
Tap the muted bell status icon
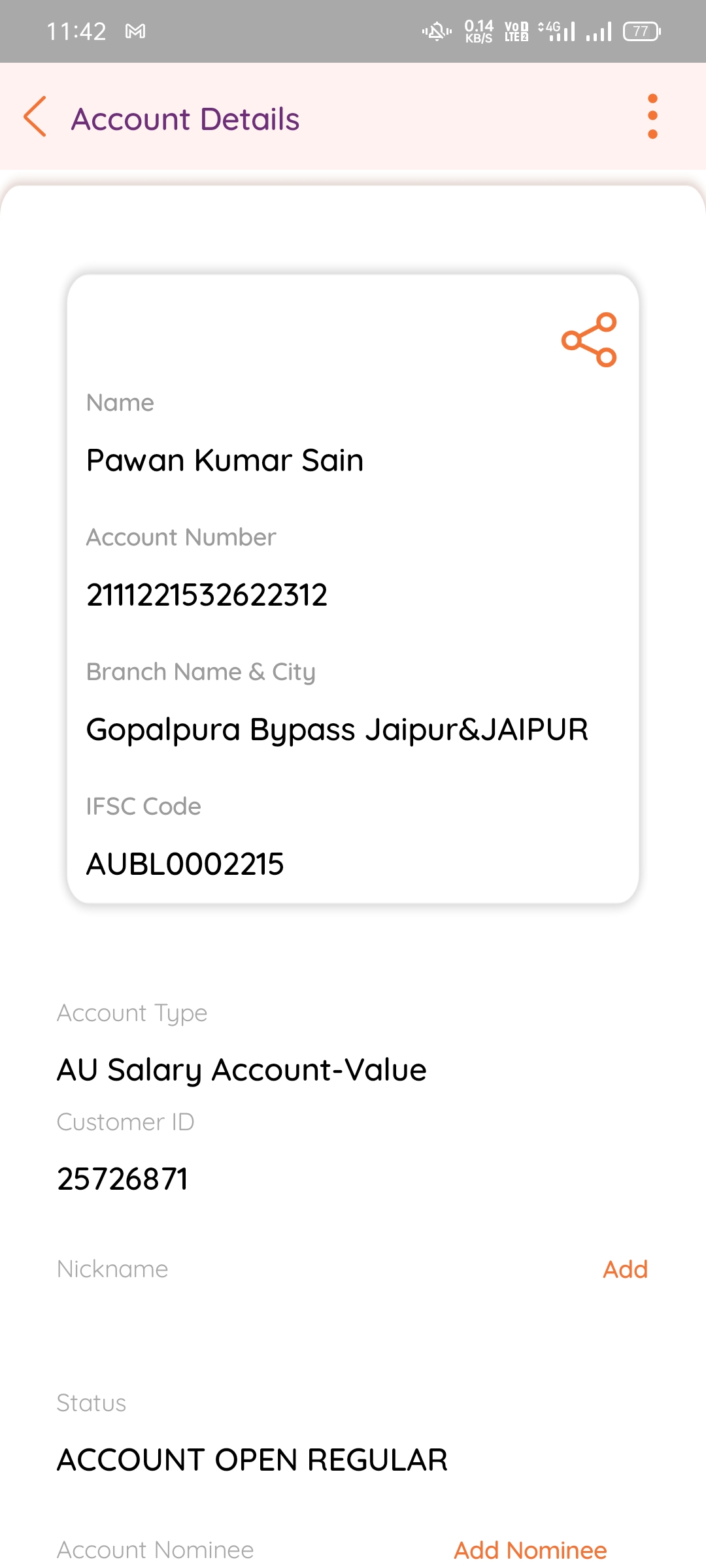point(437,31)
